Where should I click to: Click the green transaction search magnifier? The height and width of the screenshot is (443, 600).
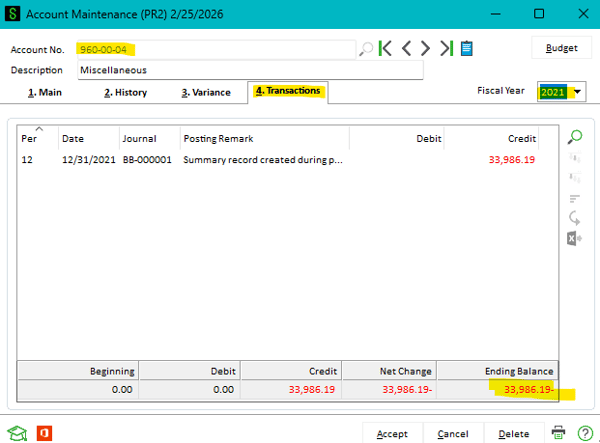[x=575, y=137]
